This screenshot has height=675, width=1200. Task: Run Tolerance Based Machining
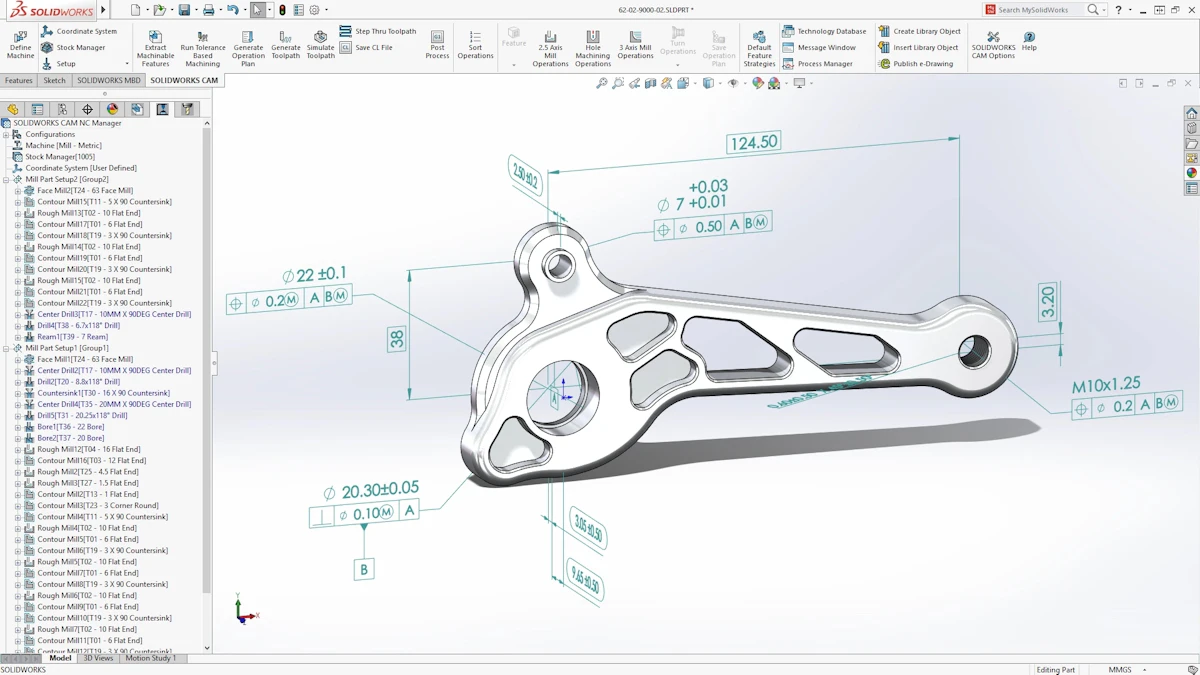coord(203,48)
